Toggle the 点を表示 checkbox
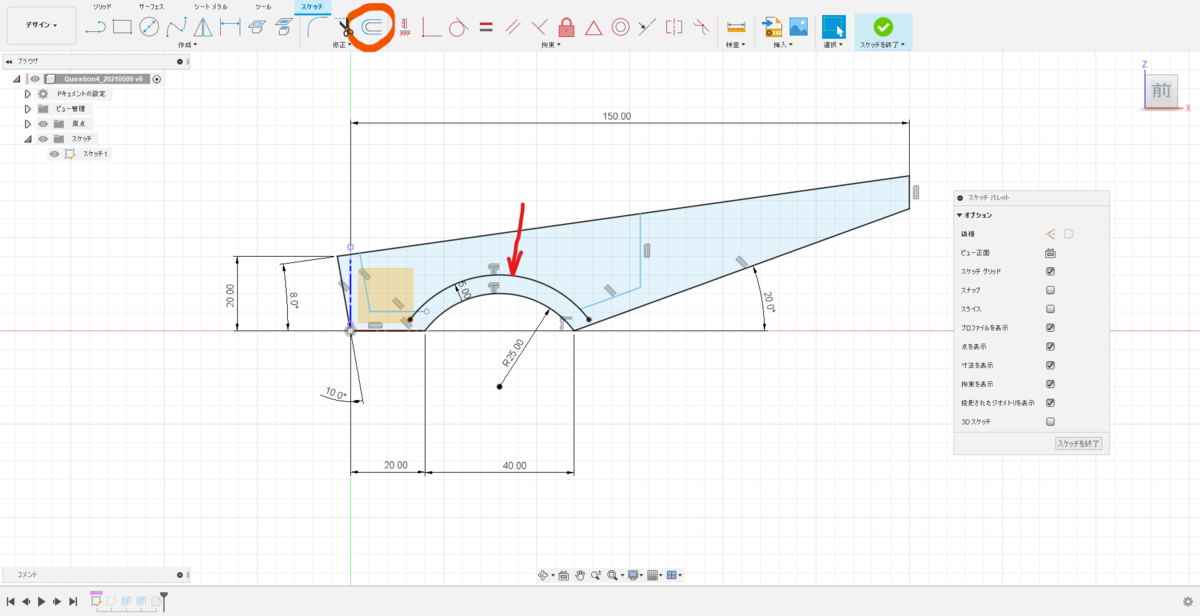Viewport: 1200px width, 616px height. pos(1050,346)
